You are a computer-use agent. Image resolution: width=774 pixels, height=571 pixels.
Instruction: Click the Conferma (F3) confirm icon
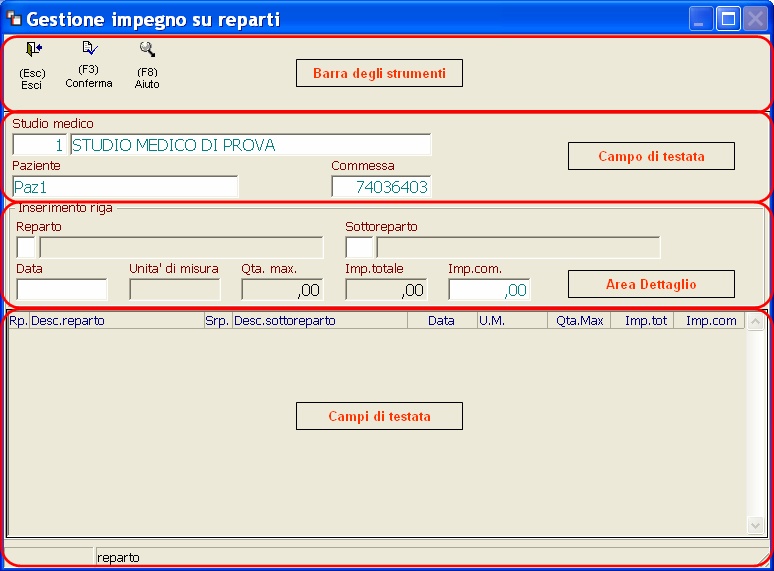89,48
